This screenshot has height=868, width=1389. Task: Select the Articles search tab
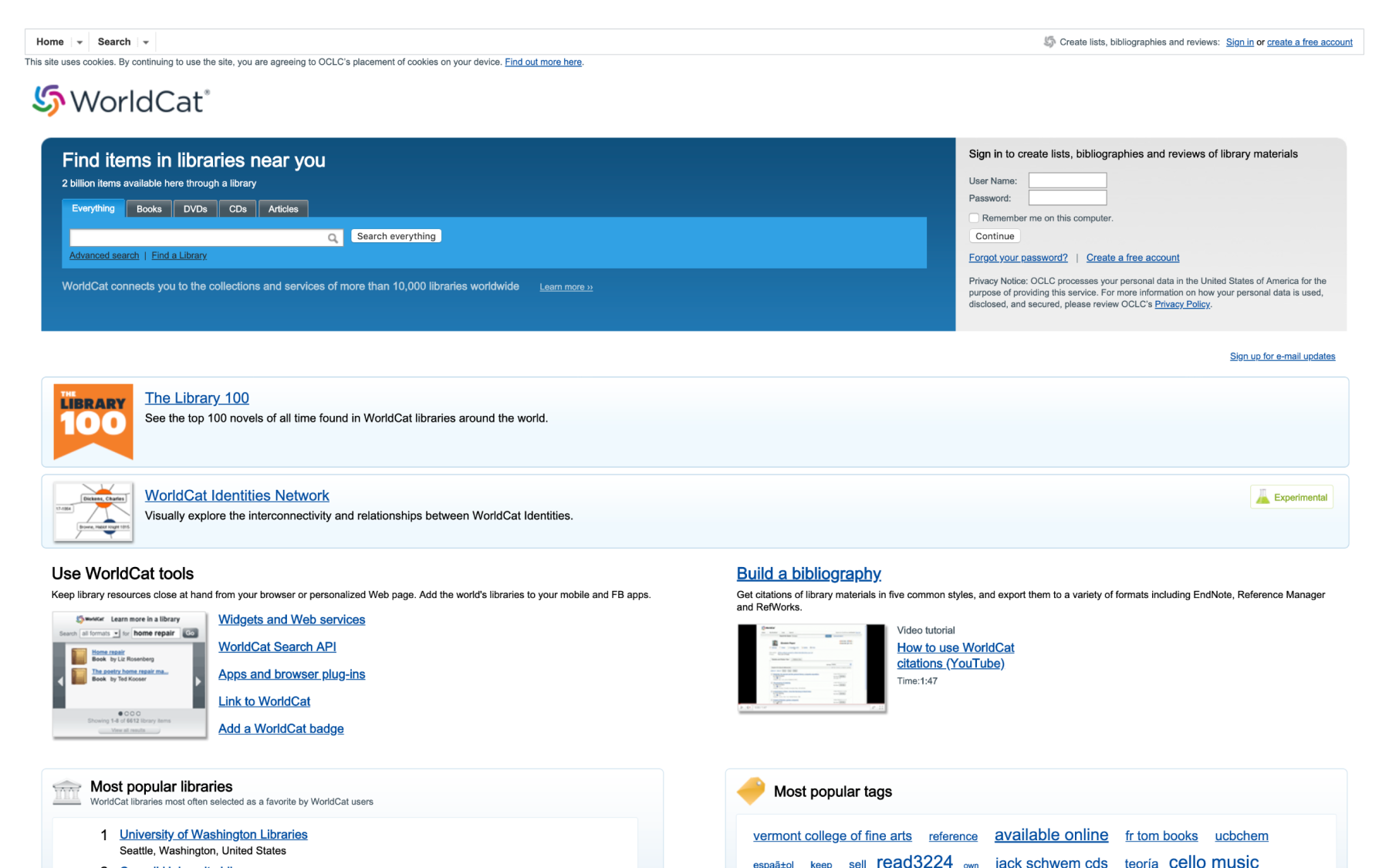pyautogui.click(x=283, y=209)
